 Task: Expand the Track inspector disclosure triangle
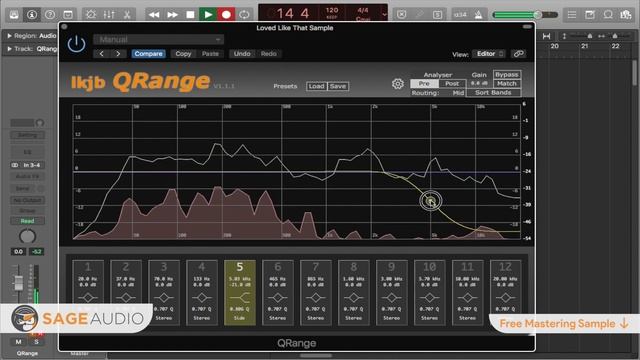point(9,49)
